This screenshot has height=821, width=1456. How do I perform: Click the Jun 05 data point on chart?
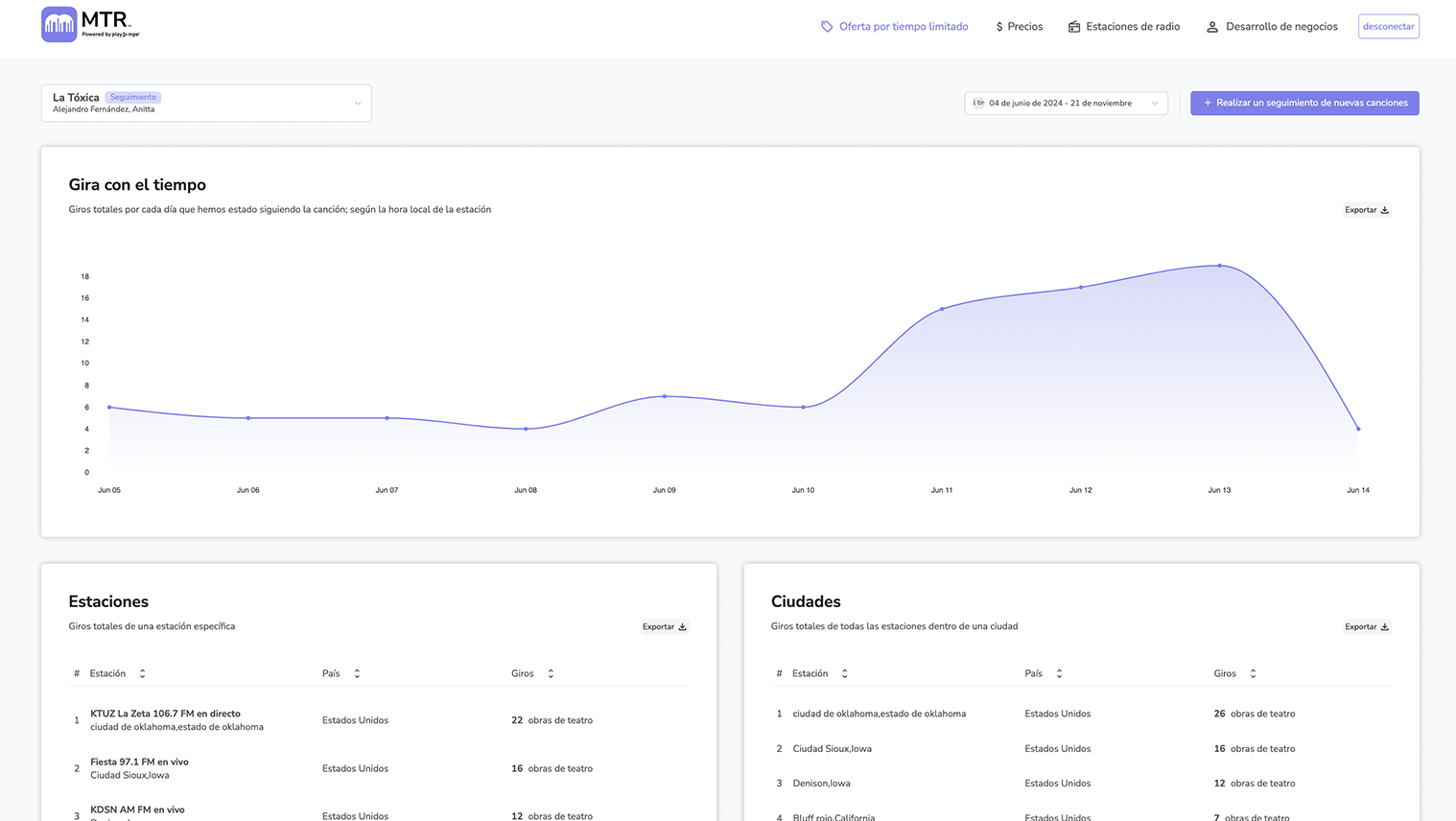109,408
